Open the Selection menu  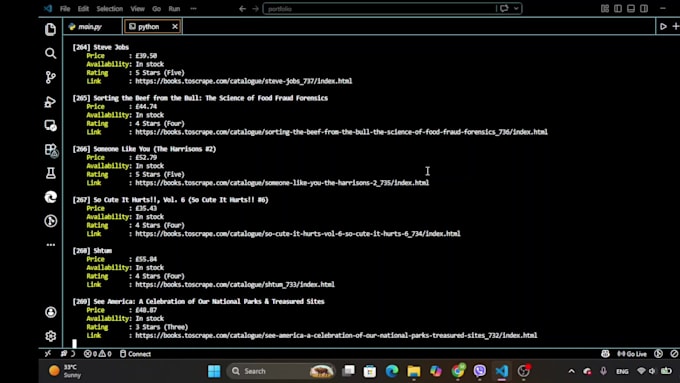[x=109, y=9]
